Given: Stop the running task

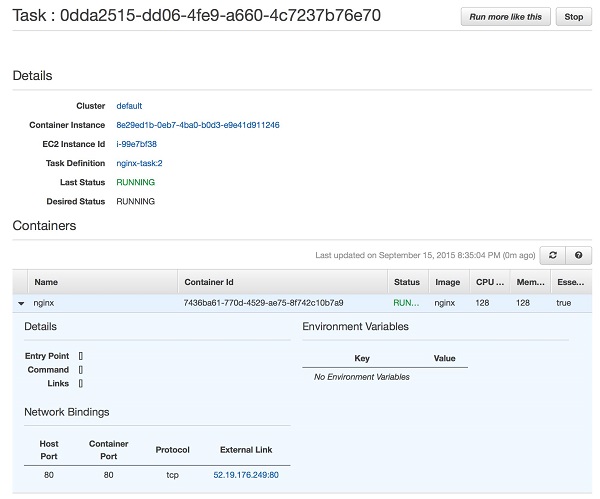Looking at the screenshot, I should (573, 17).
